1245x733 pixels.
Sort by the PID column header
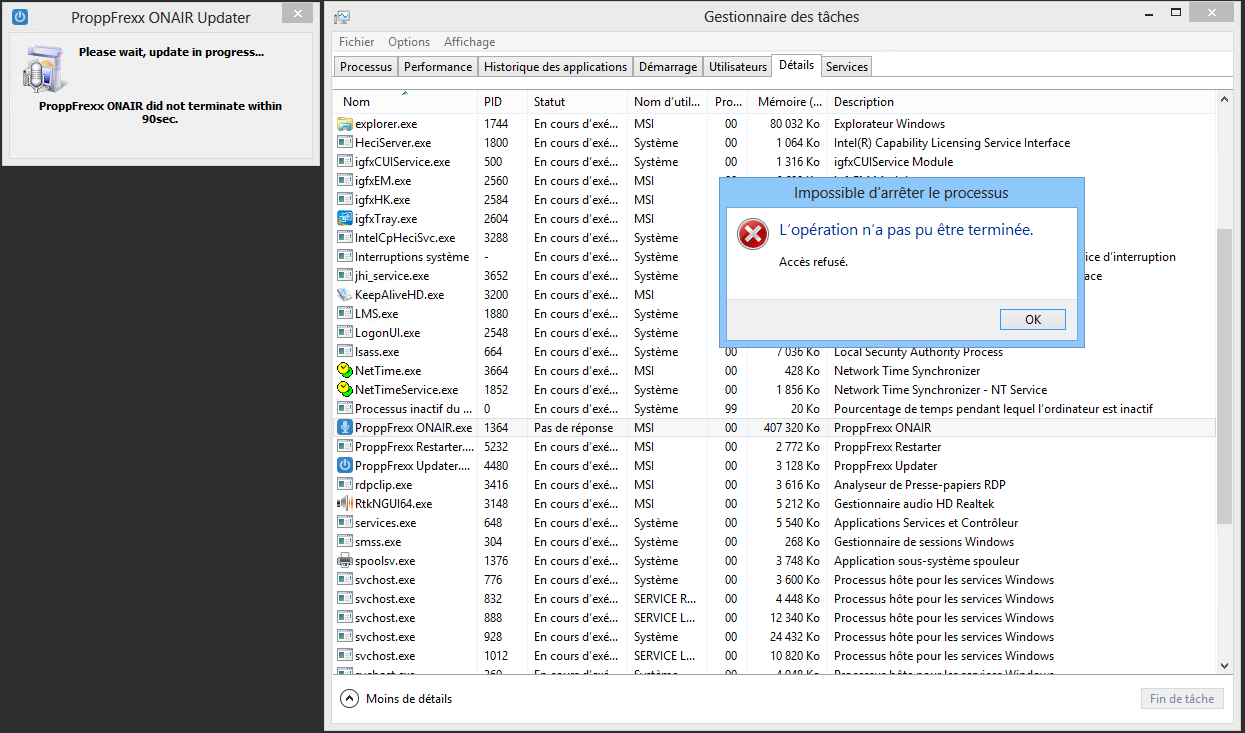coord(502,102)
